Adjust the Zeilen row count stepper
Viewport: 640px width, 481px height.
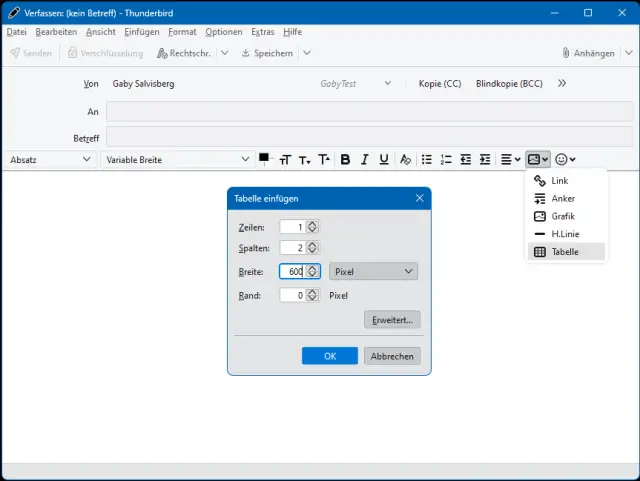pos(313,227)
